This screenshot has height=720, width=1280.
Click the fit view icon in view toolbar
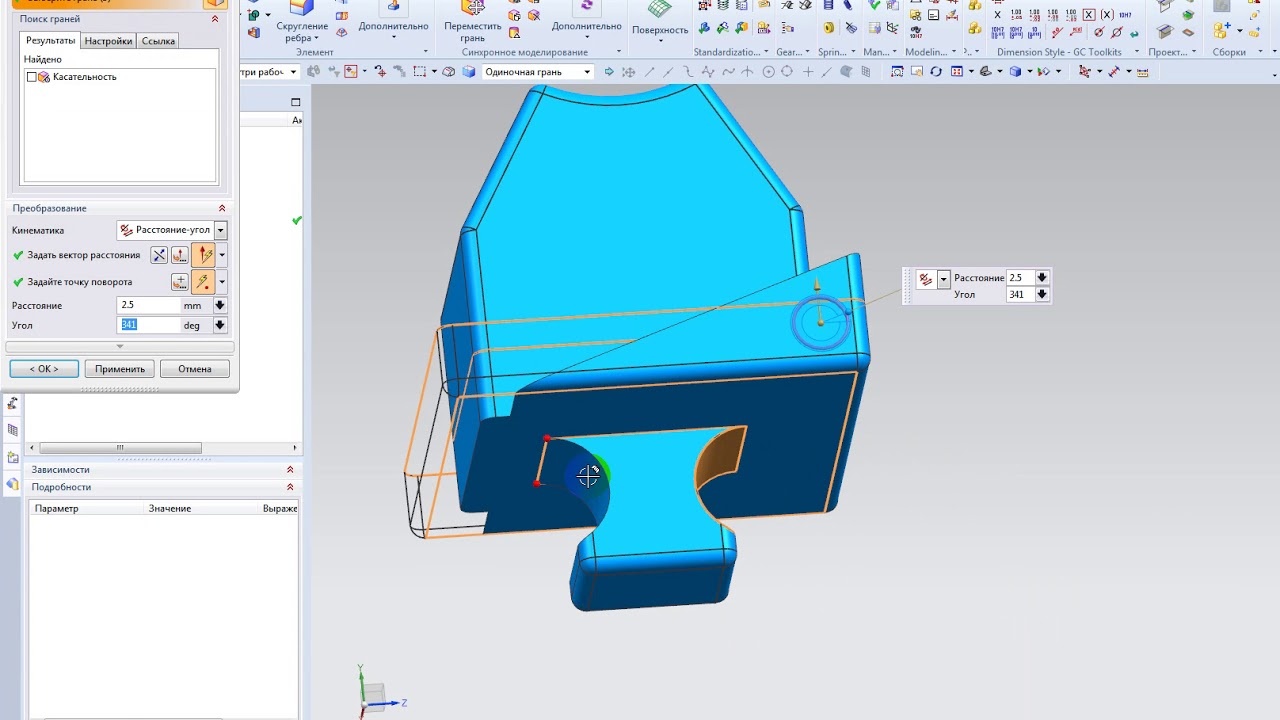pos(897,72)
